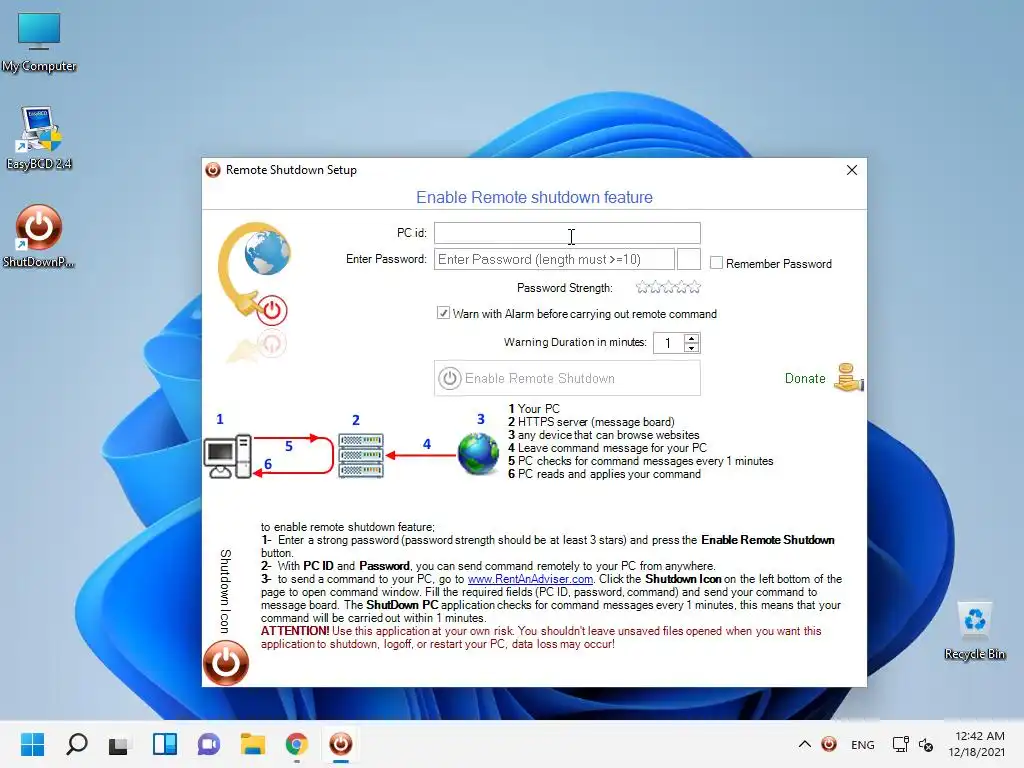This screenshot has height=768, width=1024.
Task: Open Widgets panel from taskbar
Action: pyautogui.click(x=165, y=744)
